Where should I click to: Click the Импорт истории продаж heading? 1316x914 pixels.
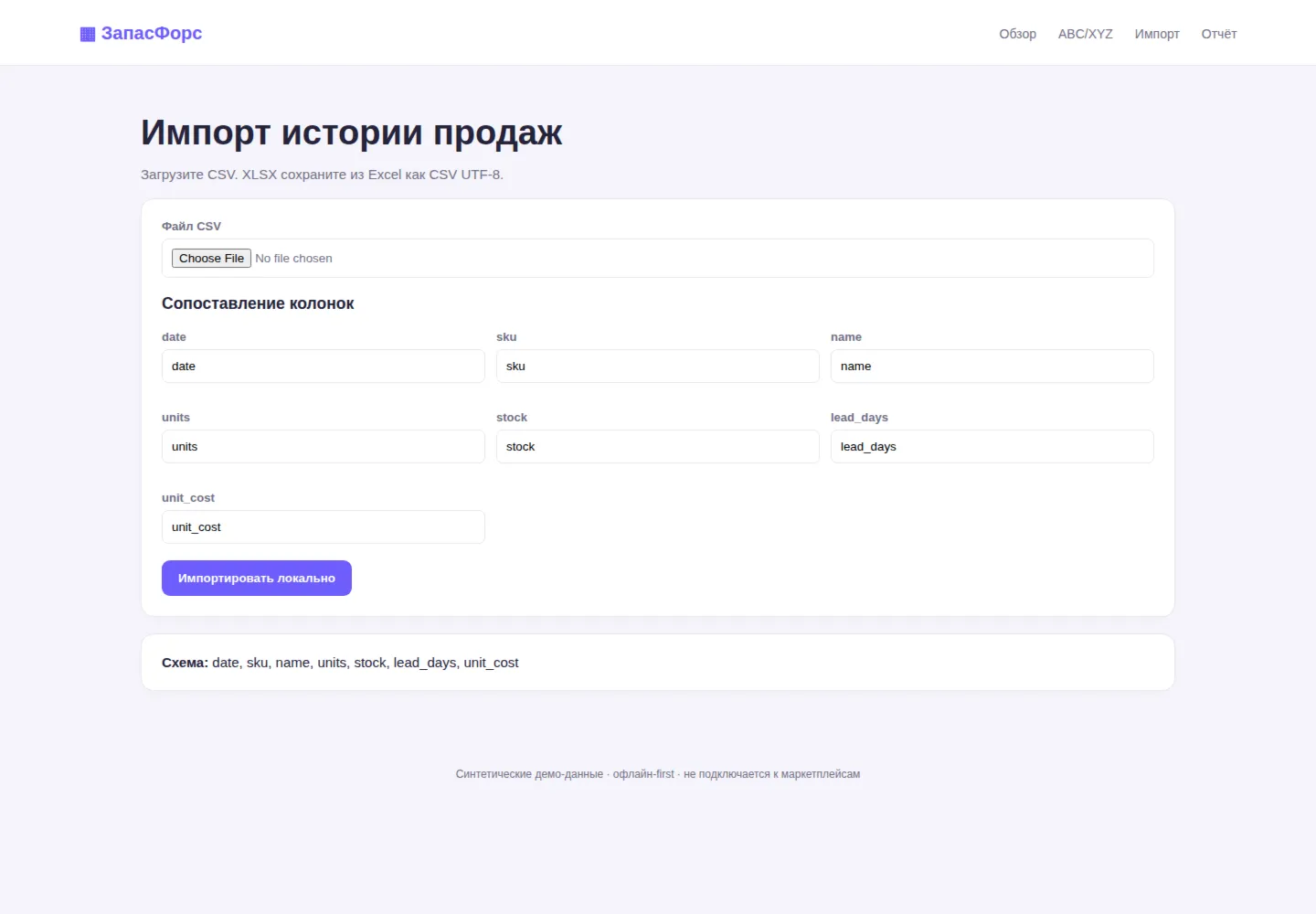tap(352, 133)
